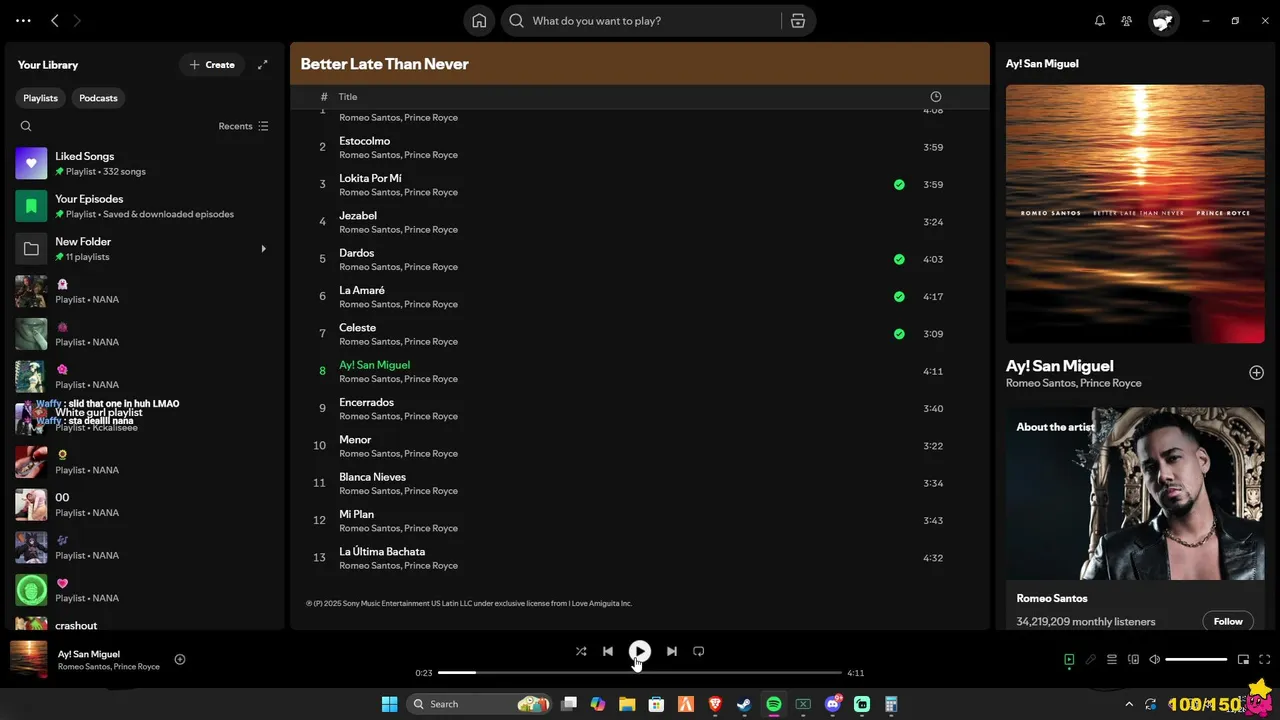
Task: Open album cover thumbnail in player bar
Action: coord(29,660)
